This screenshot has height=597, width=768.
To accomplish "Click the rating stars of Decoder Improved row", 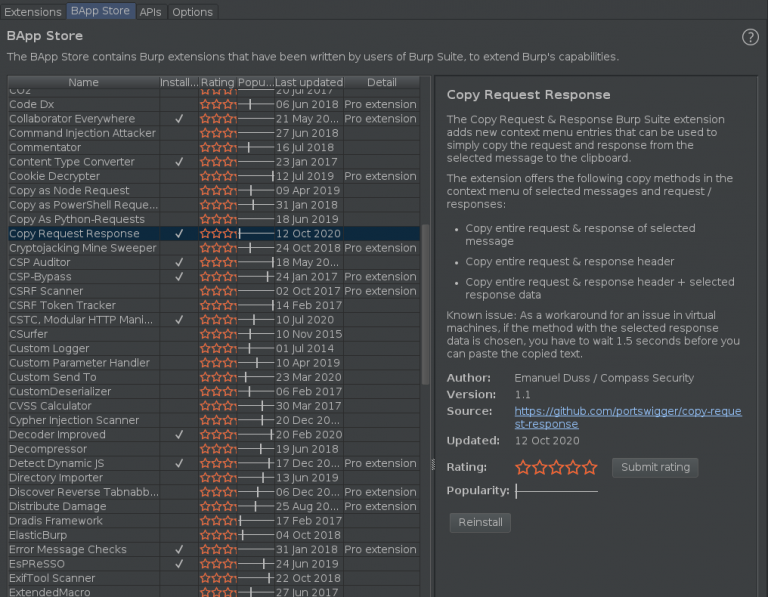I will [x=218, y=435].
